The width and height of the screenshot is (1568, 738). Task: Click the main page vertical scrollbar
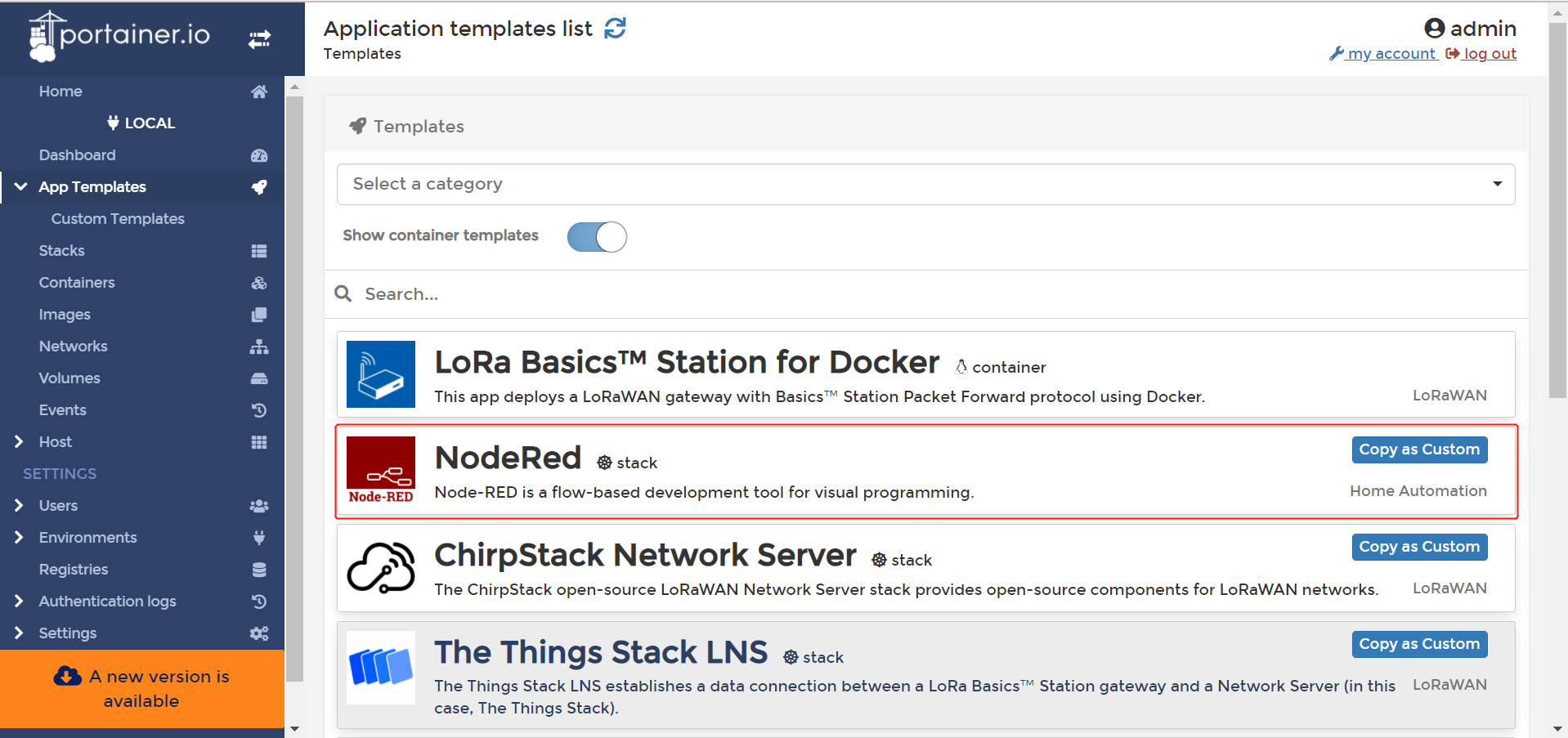point(1558,209)
